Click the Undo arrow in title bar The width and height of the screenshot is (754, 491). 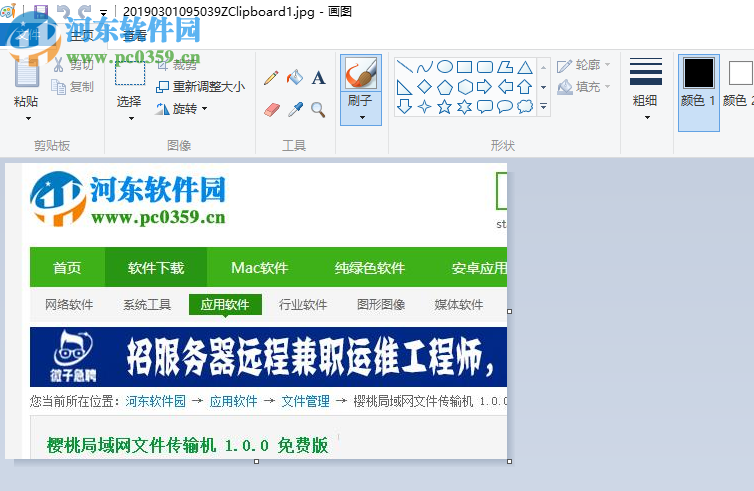point(63,11)
